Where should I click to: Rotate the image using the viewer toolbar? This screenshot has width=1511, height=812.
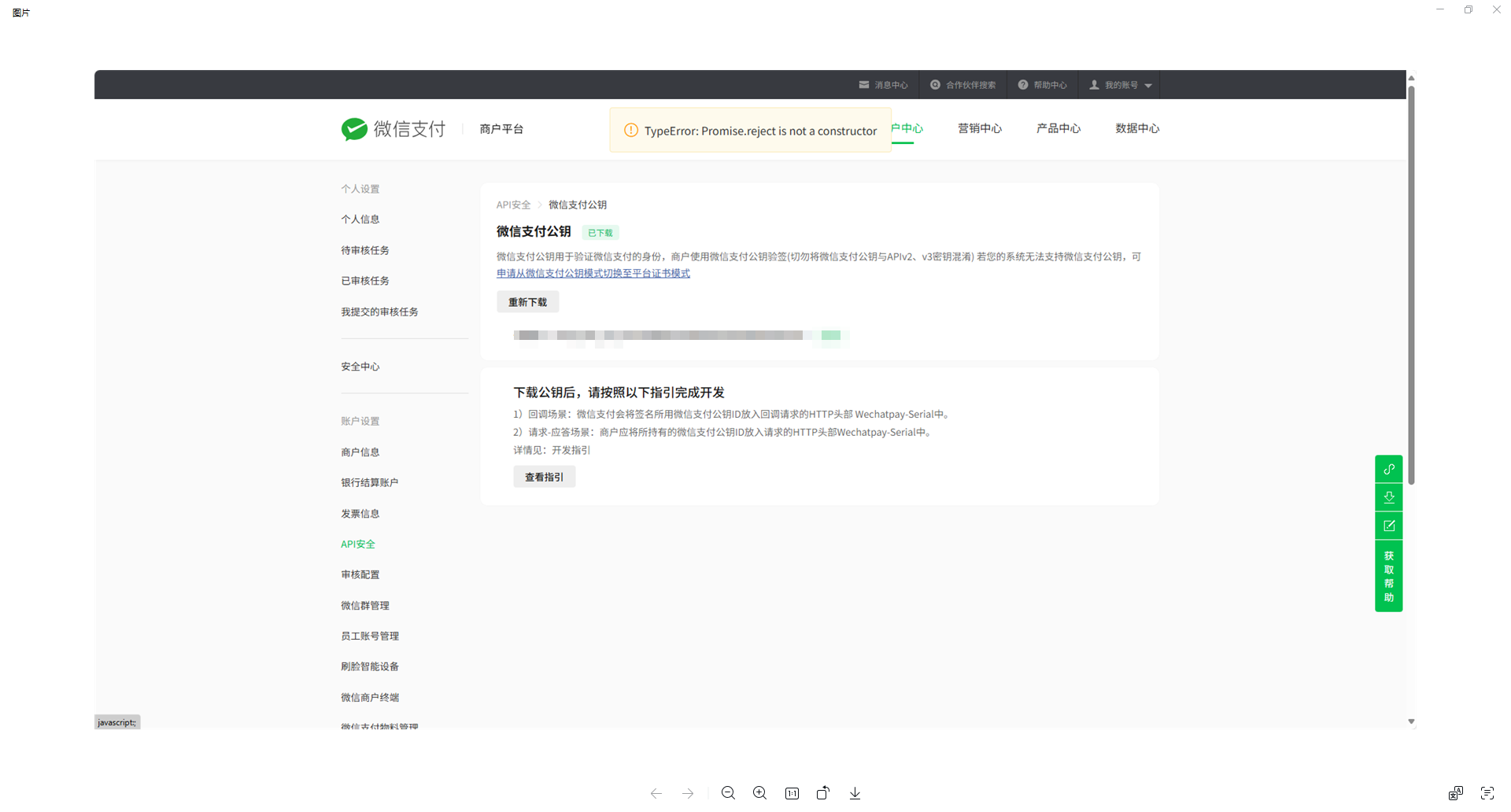pos(823,793)
